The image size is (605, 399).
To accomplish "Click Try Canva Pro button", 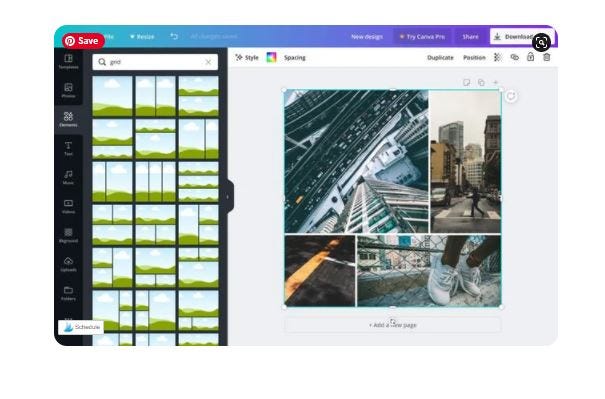I will [x=422, y=37].
